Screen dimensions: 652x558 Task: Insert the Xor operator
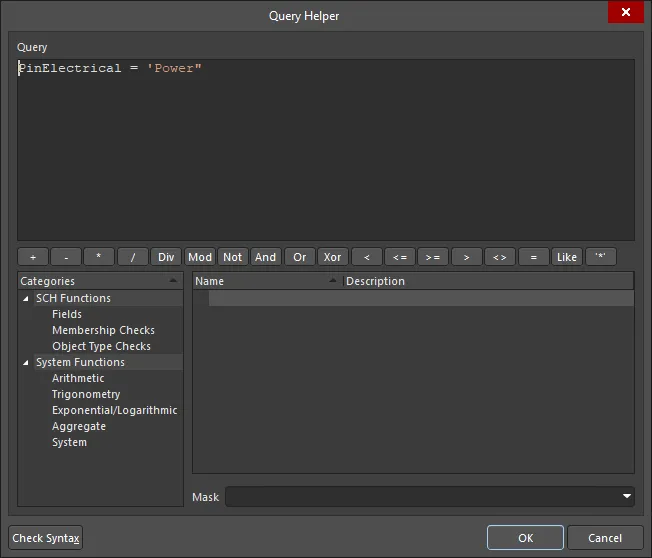pos(333,257)
